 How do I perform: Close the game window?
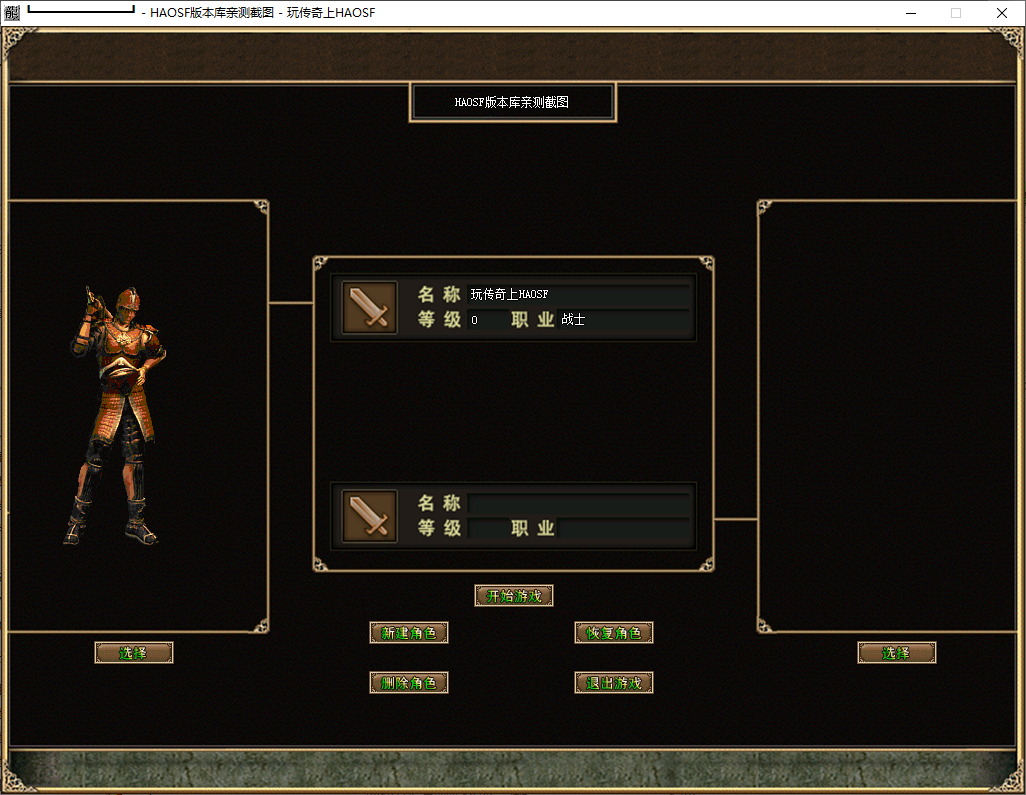(1002, 13)
